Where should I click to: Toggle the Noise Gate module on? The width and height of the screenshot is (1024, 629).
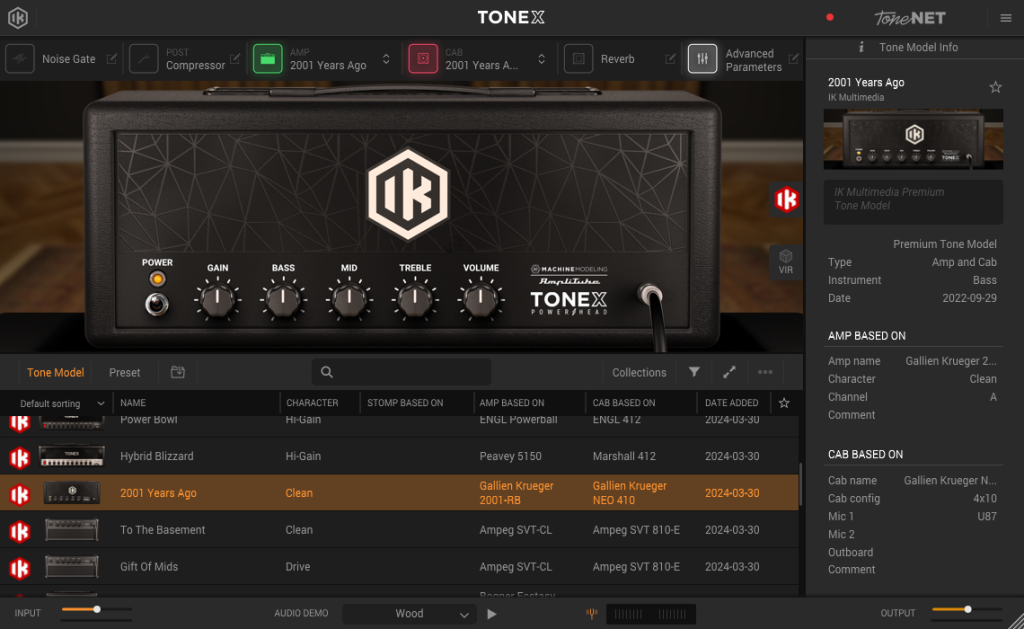[x=20, y=59]
